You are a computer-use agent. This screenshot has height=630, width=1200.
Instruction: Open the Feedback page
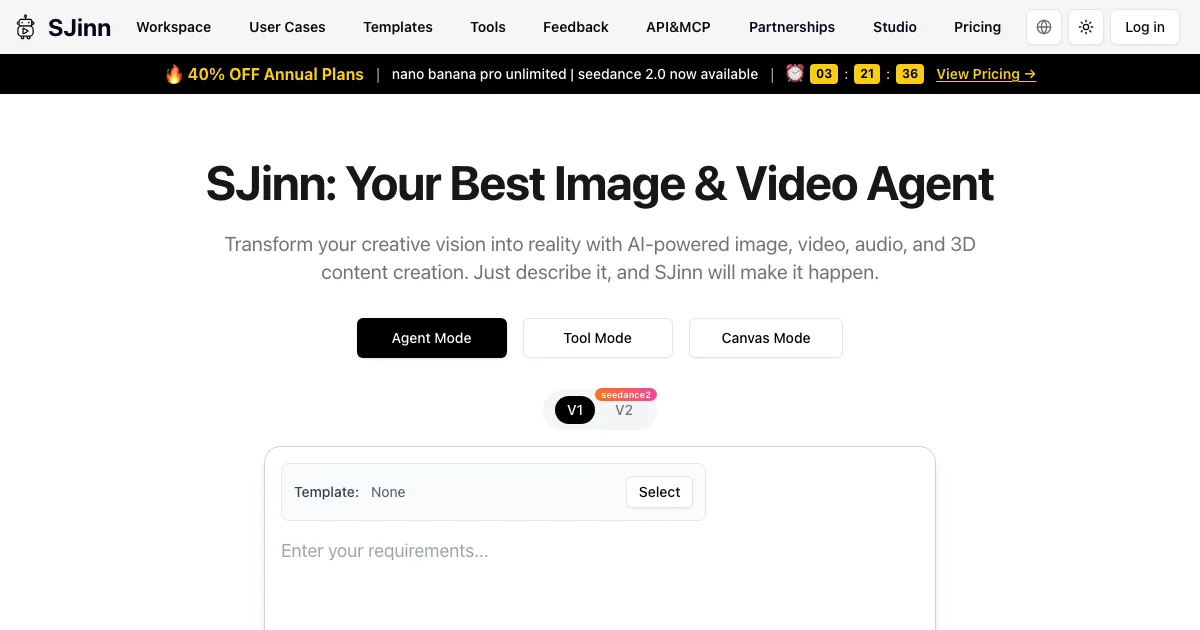pos(576,27)
